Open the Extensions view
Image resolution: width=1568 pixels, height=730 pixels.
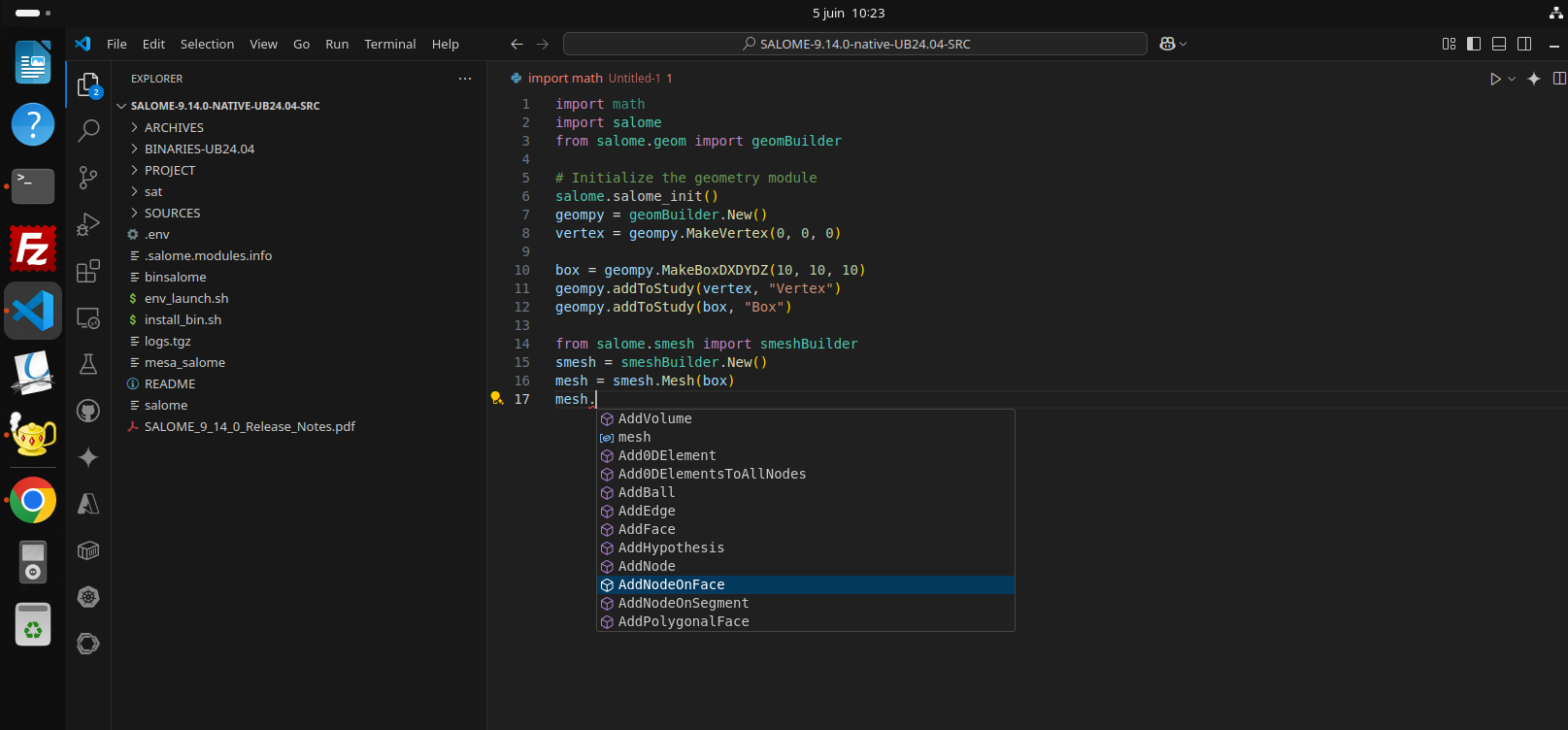88,270
